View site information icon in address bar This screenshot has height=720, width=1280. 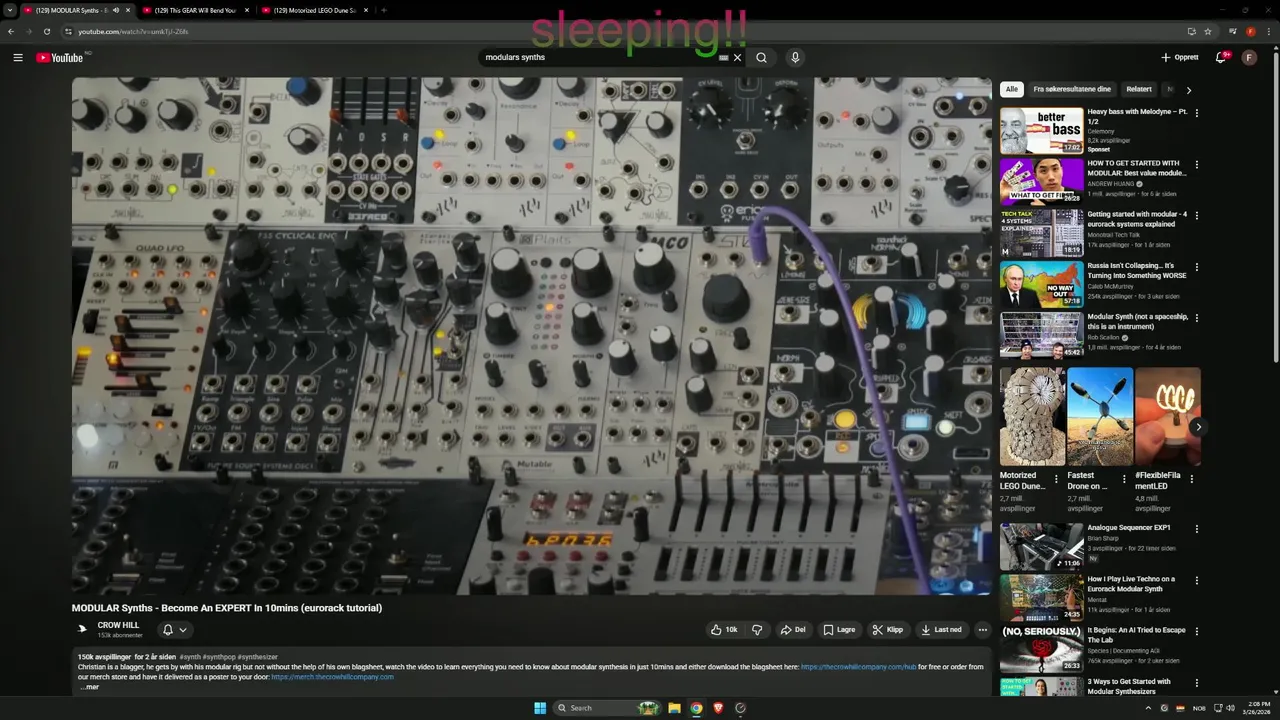point(68,31)
